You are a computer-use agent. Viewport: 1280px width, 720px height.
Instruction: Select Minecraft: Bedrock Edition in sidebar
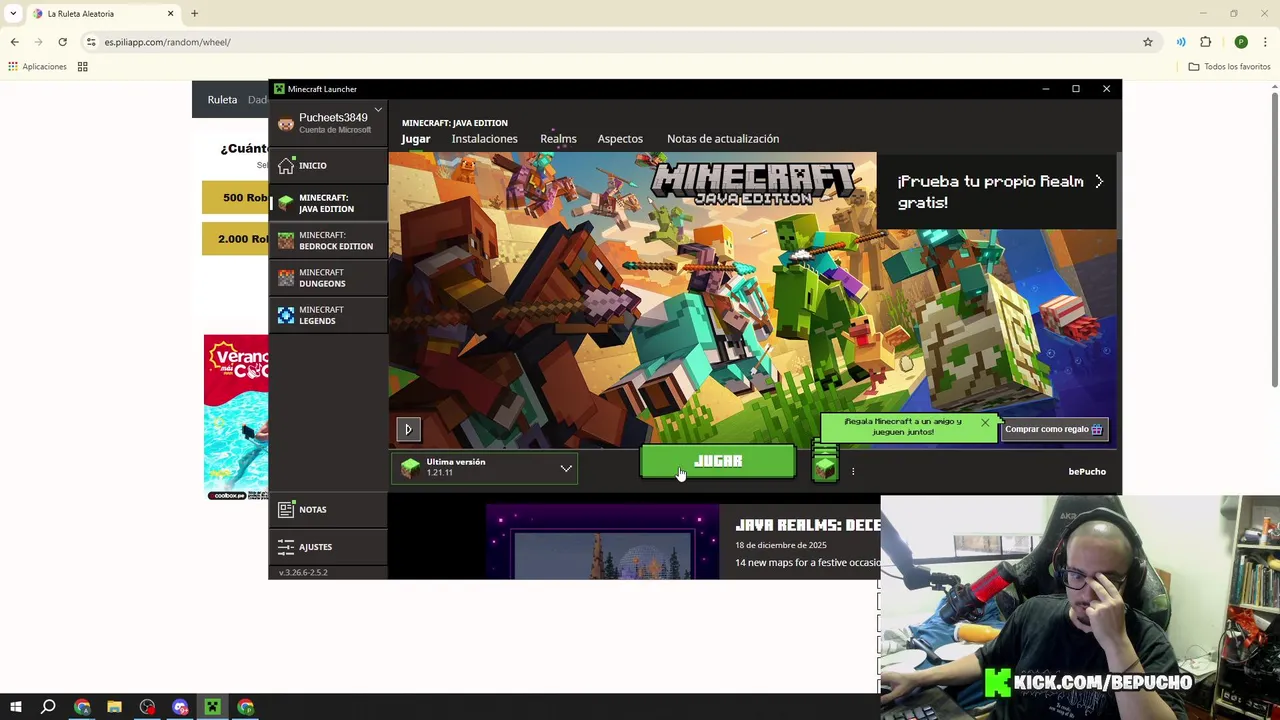point(328,241)
